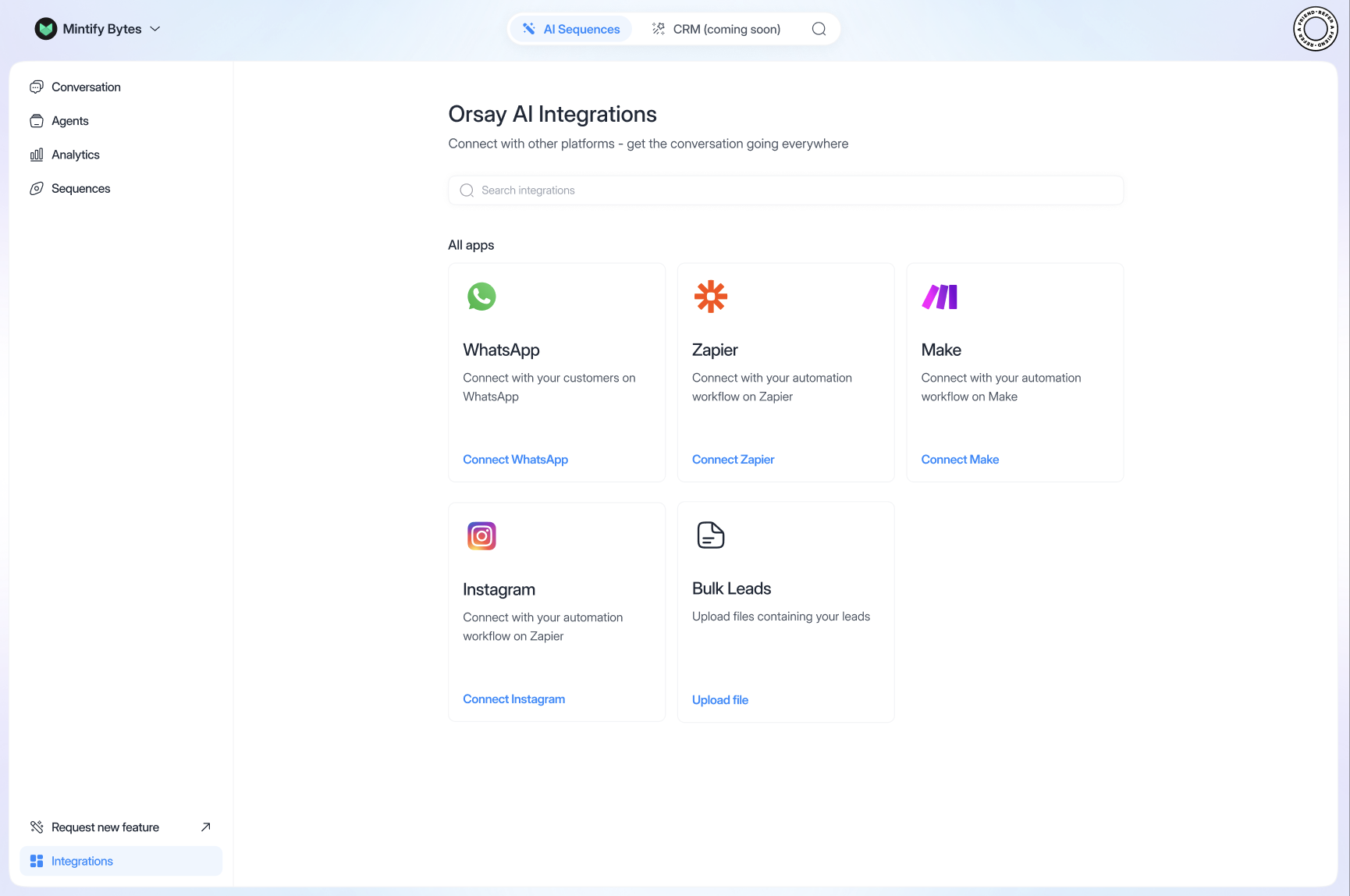Click "Upload files containing your leads" text
Viewport: 1350px width, 896px height.
coord(781,617)
